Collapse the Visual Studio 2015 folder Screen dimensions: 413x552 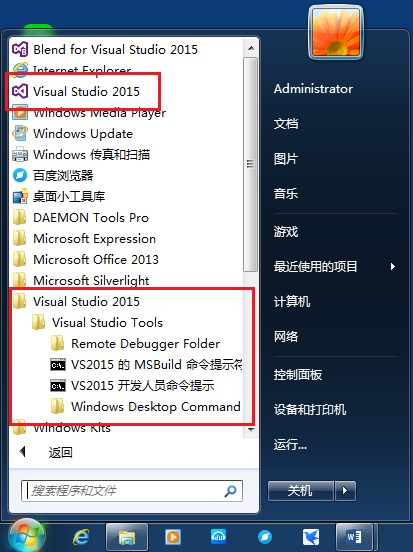coord(86,302)
